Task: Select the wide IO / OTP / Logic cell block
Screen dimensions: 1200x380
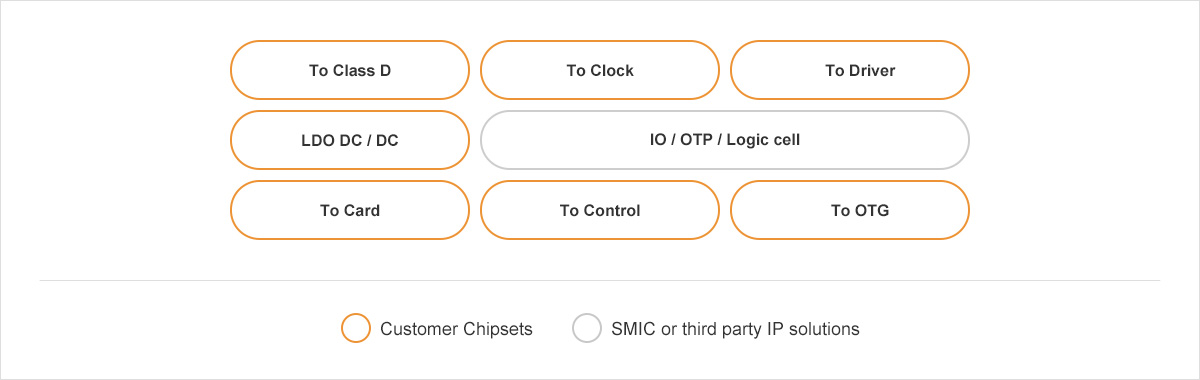Action: pyautogui.click(x=725, y=140)
